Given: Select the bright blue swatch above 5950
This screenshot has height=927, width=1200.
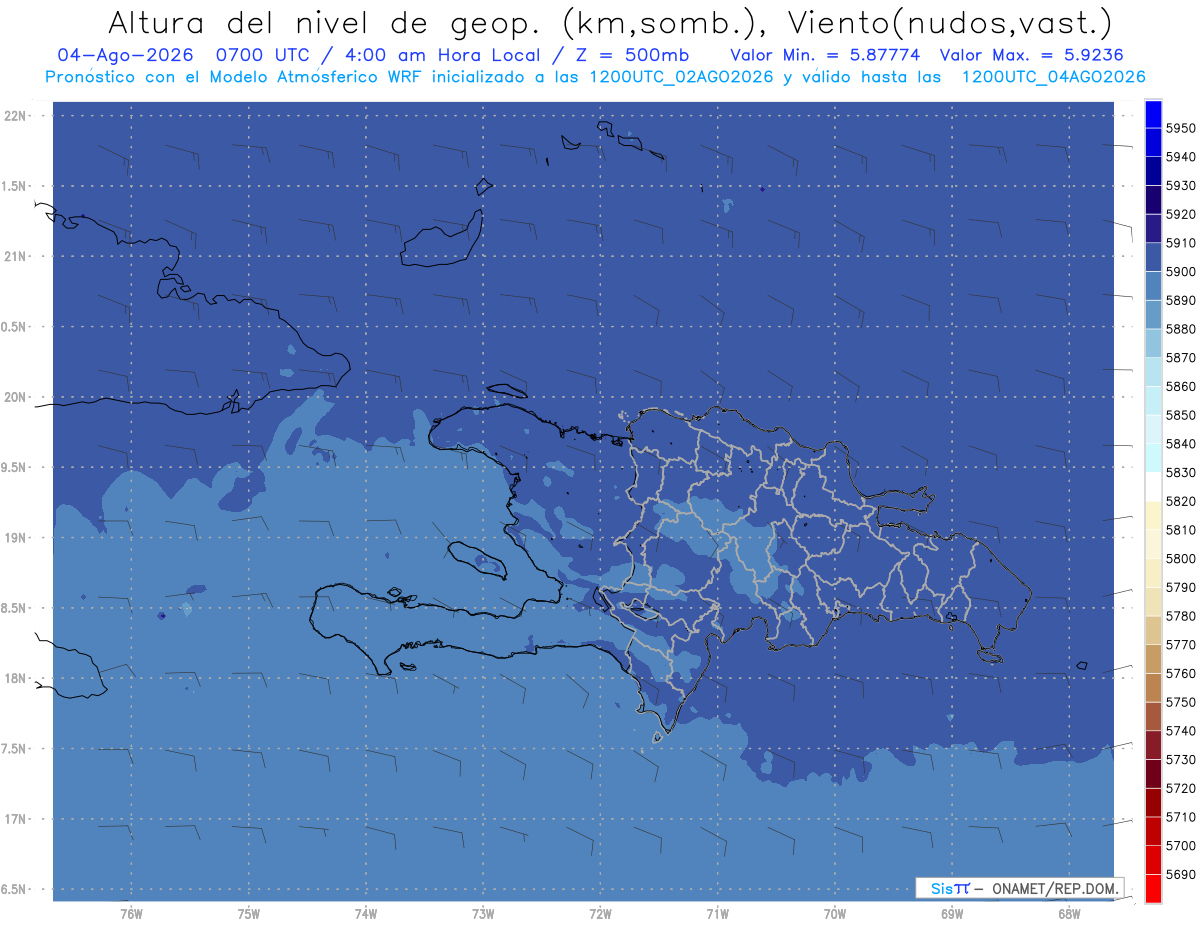Looking at the screenshot, I should pyautogui.click(x=1153, y=114).
